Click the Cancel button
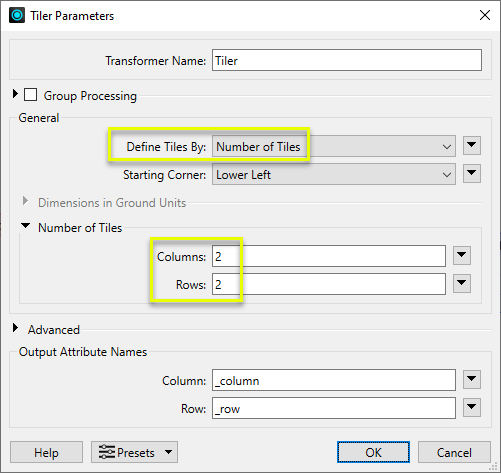This screenshot has width=501, height=473. tap(454, 452)
